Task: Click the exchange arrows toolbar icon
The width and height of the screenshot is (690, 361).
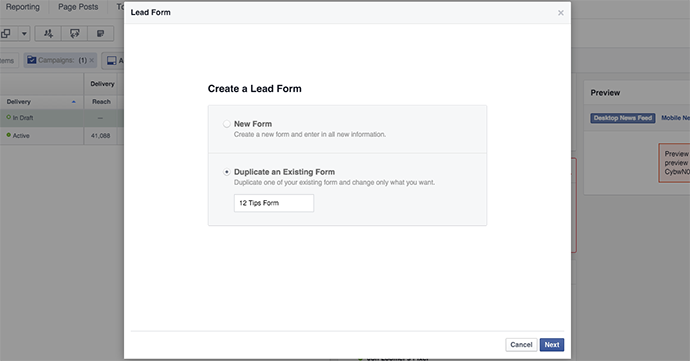Action: pyautogui.click(x=74, y=33)
